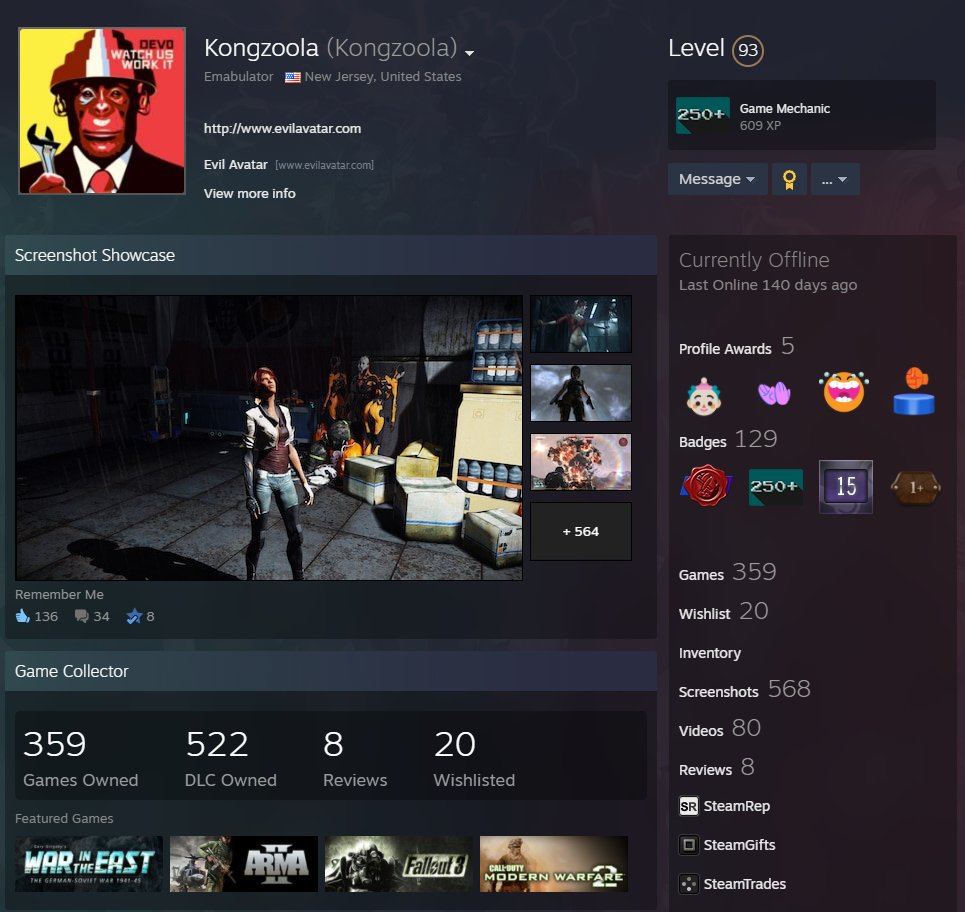
Task: Open the Modern Warfare 2 featured game
Action: pyautogui.click(x=554, y=864)
